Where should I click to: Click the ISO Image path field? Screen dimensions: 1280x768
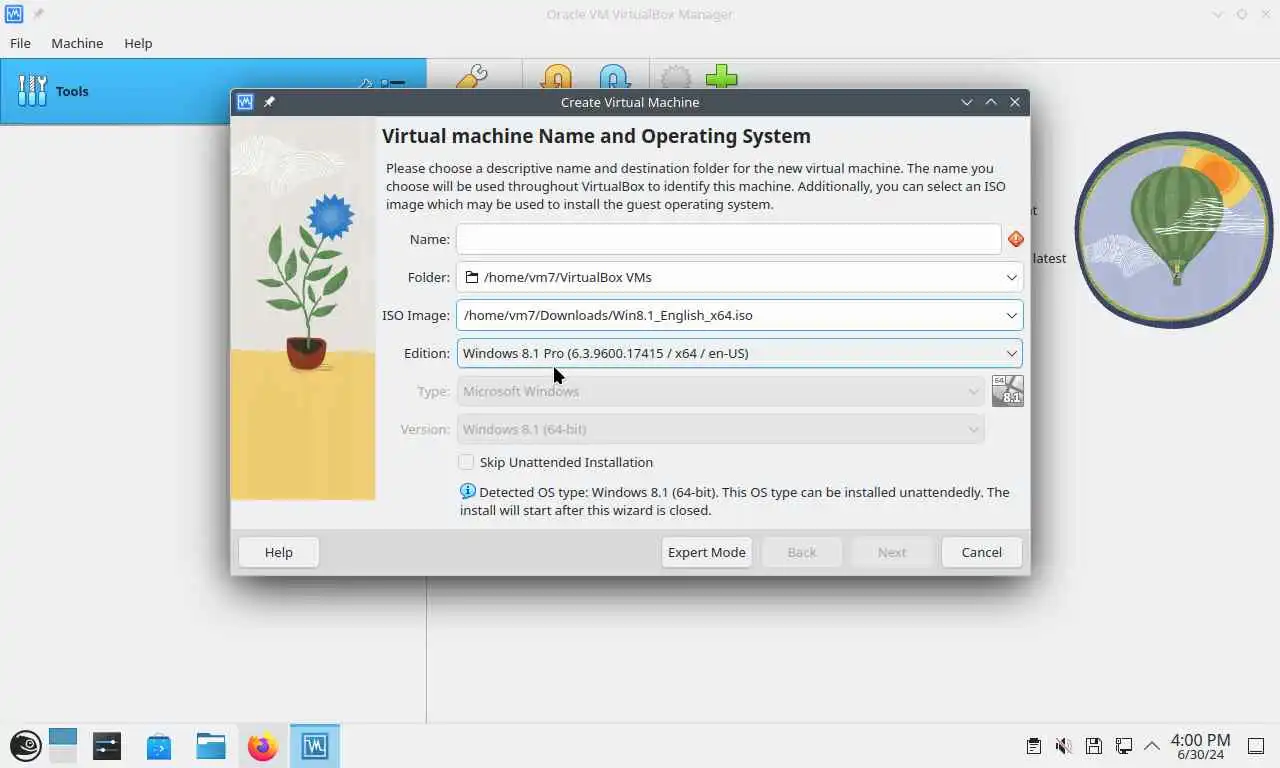point(729,315)
